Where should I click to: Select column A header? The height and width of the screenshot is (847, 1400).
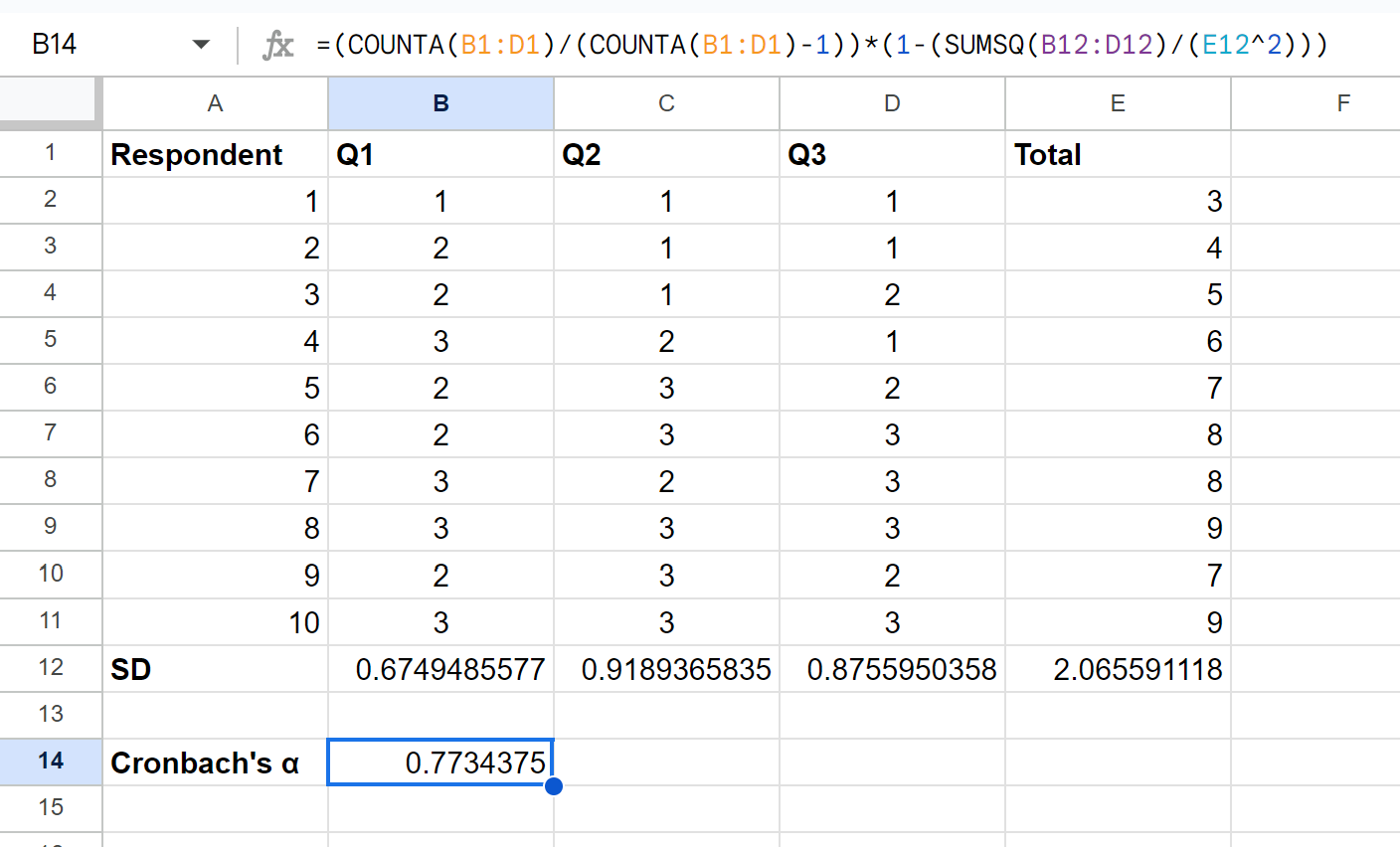click(x=215, y=103)
